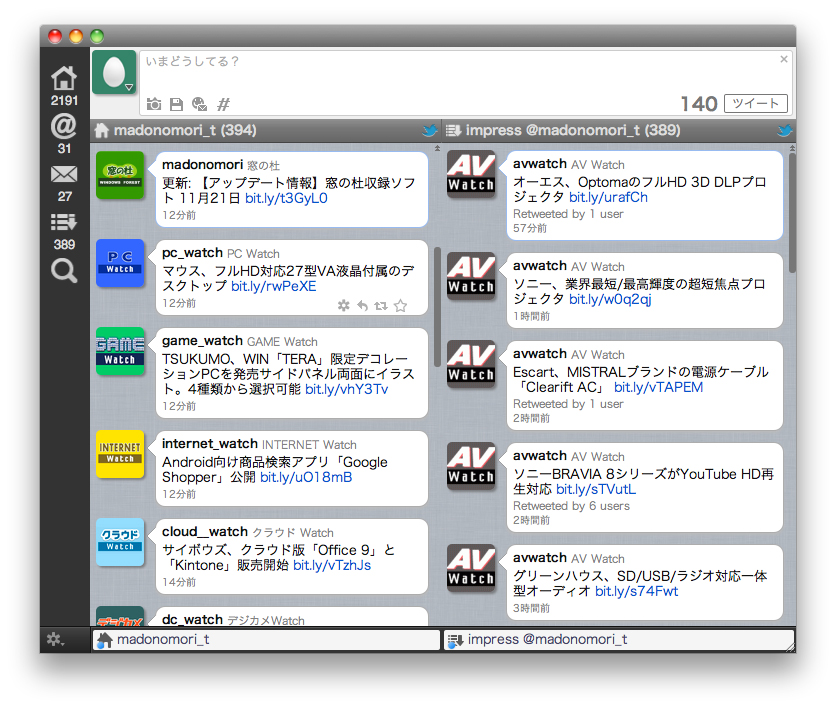Viewport: 836px width, 708px height.
Task: Open search using the magnifier icon
Action: [x=64, y=270]
